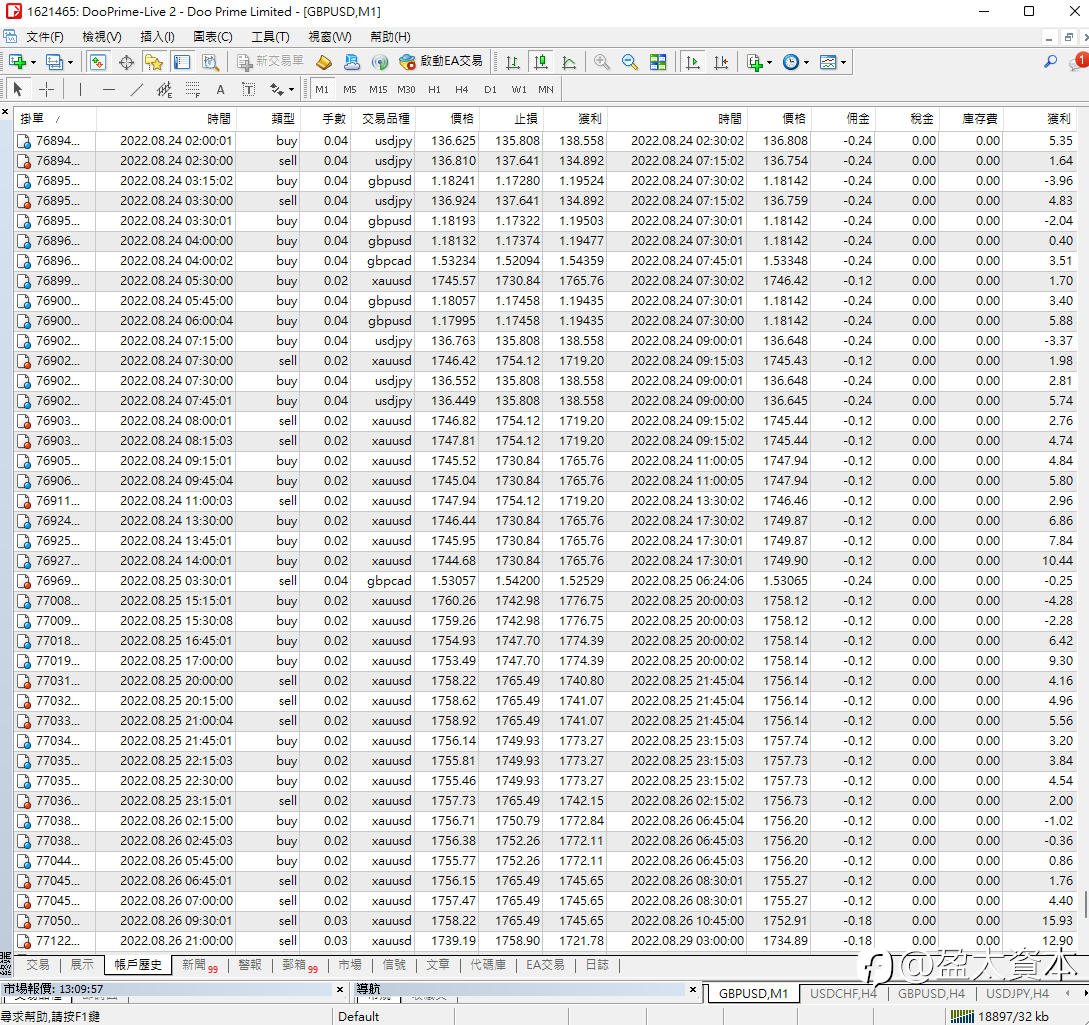Open the 工具(T) menu

pyautogui.click(x=269, y=37)
